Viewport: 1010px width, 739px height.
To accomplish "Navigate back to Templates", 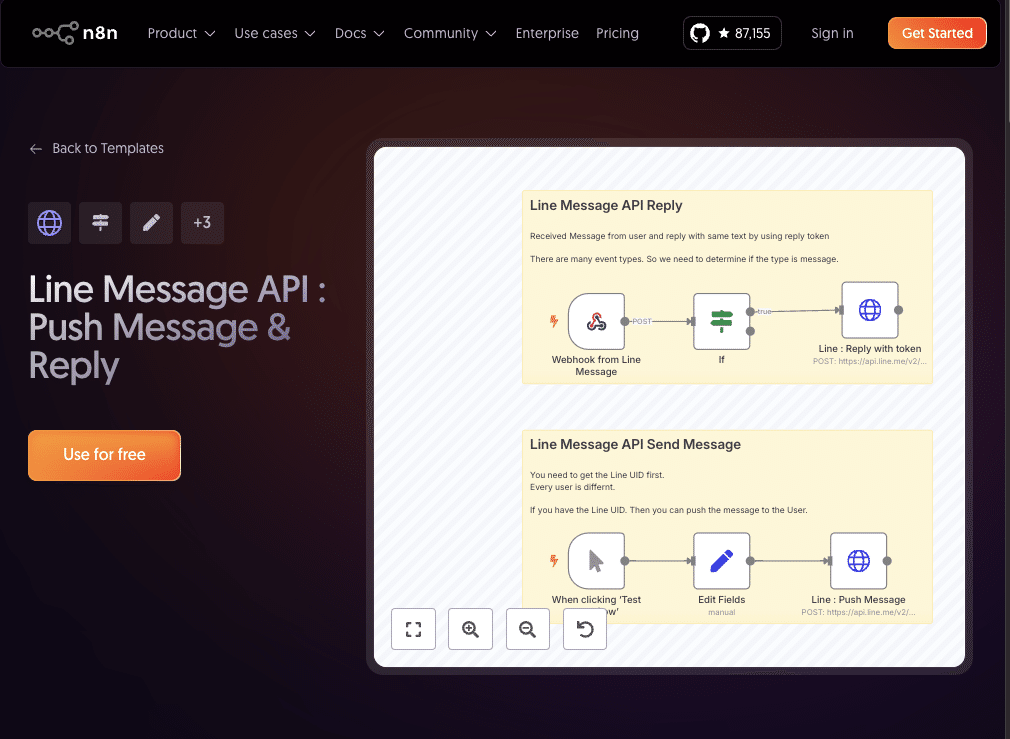I will (96, 148).
